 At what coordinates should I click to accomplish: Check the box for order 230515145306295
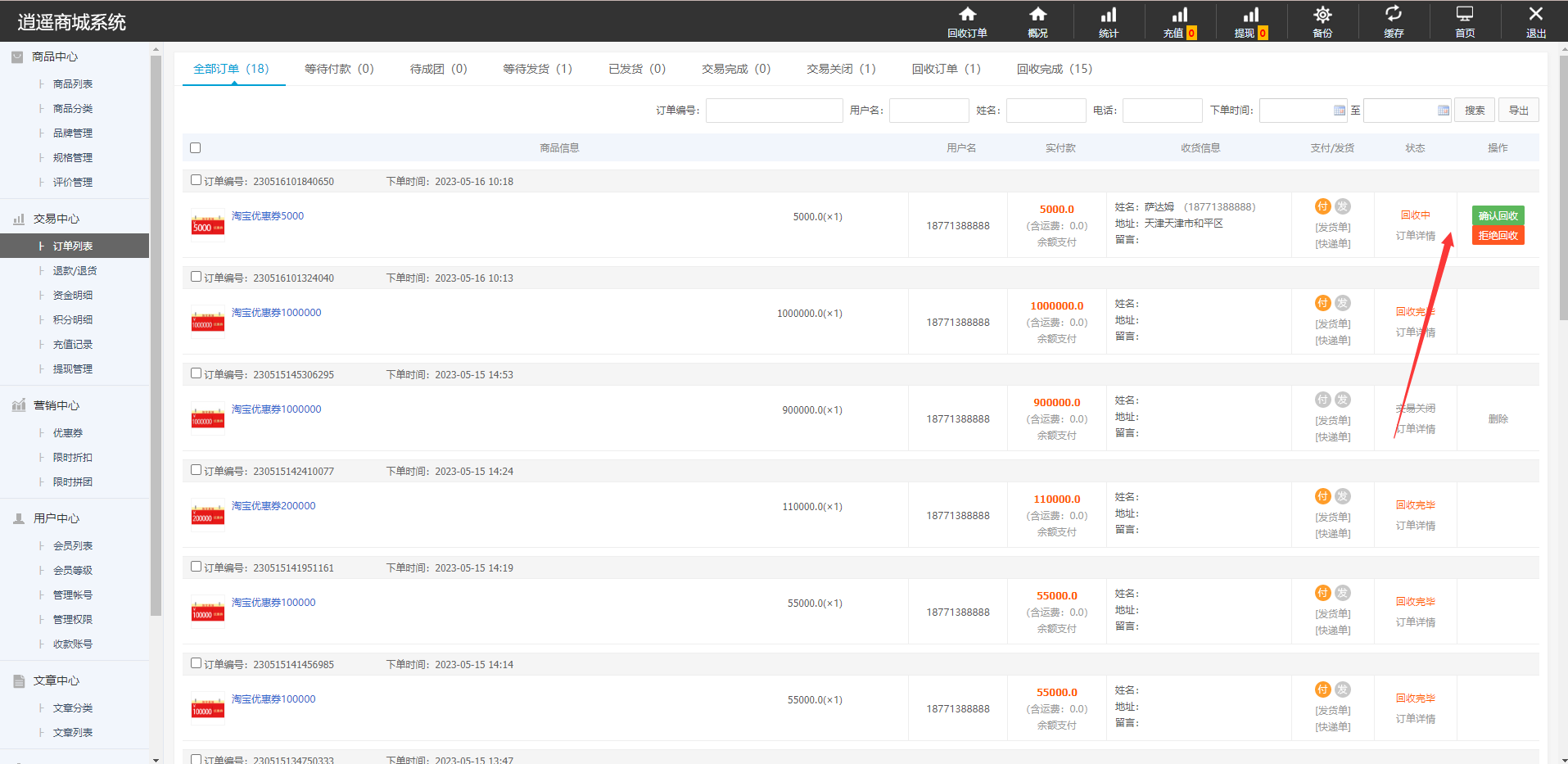(x=196, y=373)
